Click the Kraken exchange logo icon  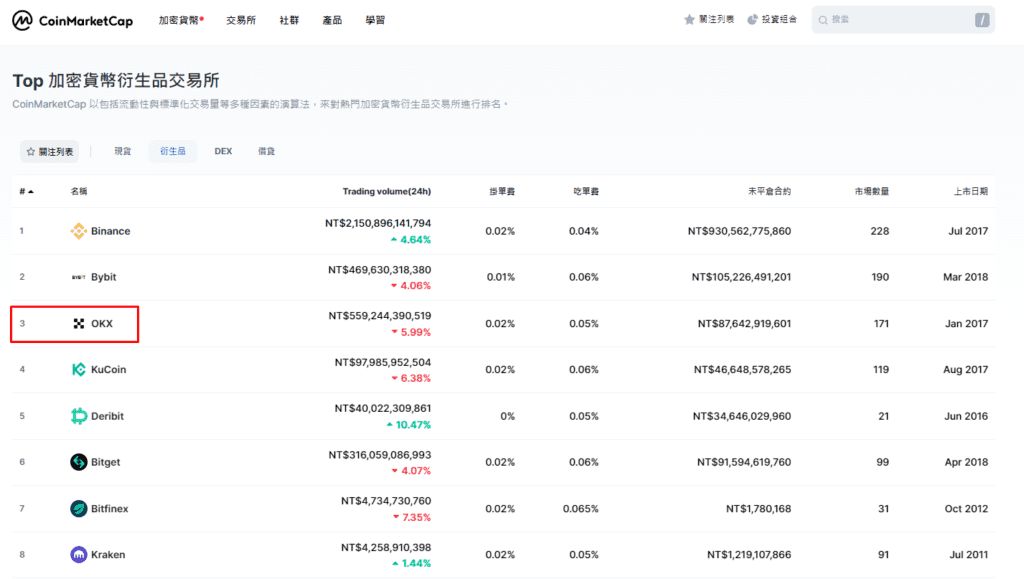click(x=78, y=555)
